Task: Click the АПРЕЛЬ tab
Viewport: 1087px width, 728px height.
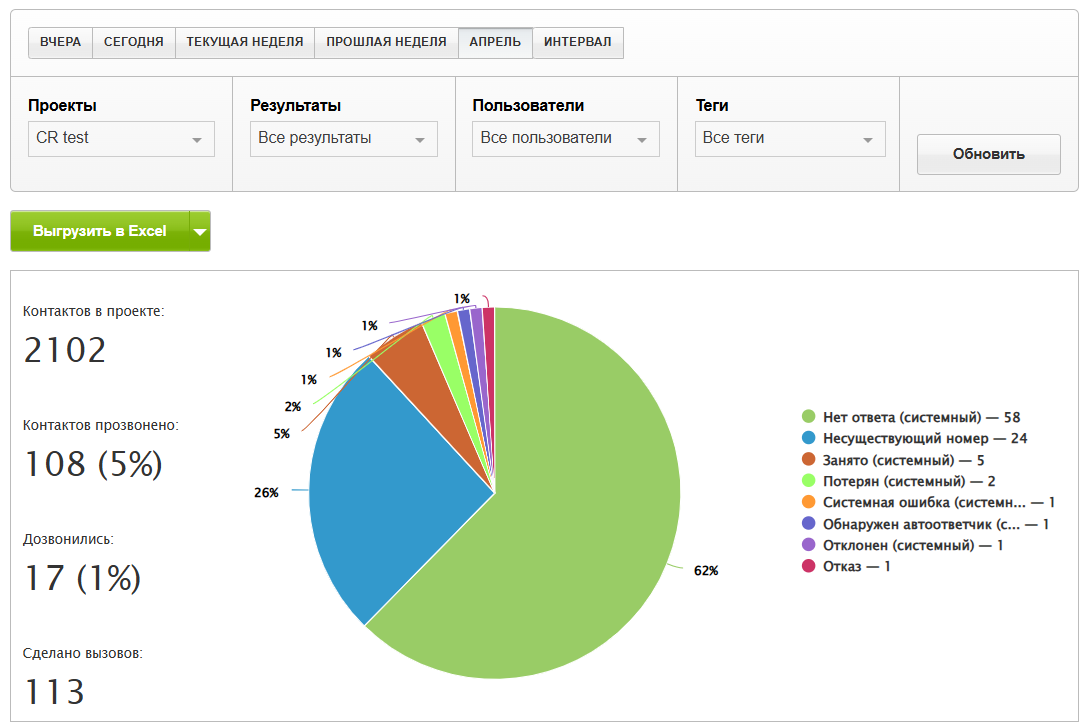Action: [x=494, y=43]
